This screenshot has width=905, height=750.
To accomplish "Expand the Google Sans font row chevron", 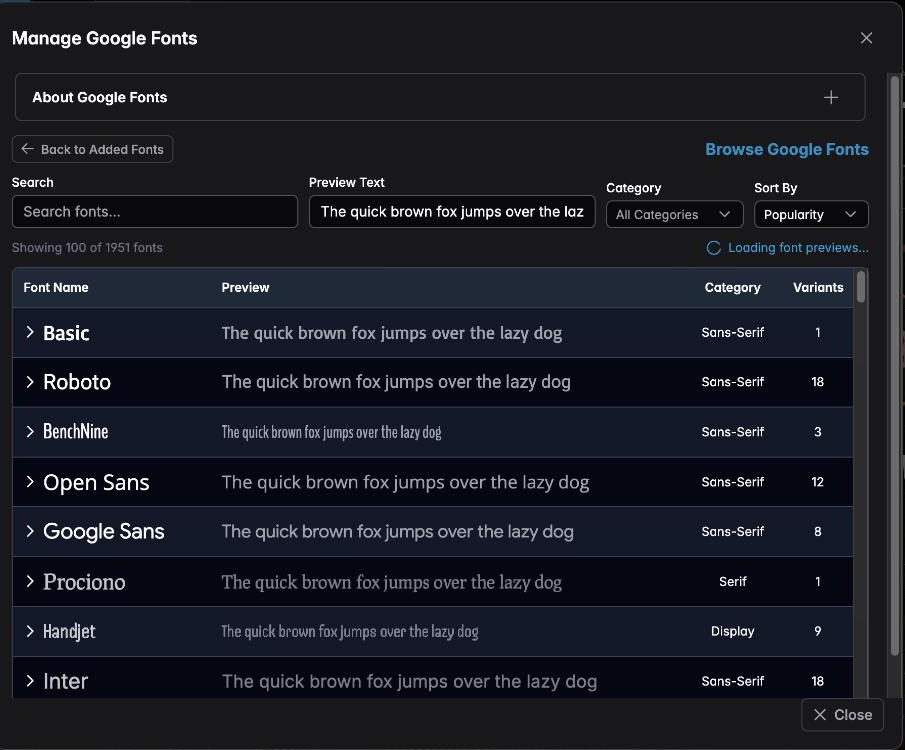I will (x=30, y=531).
